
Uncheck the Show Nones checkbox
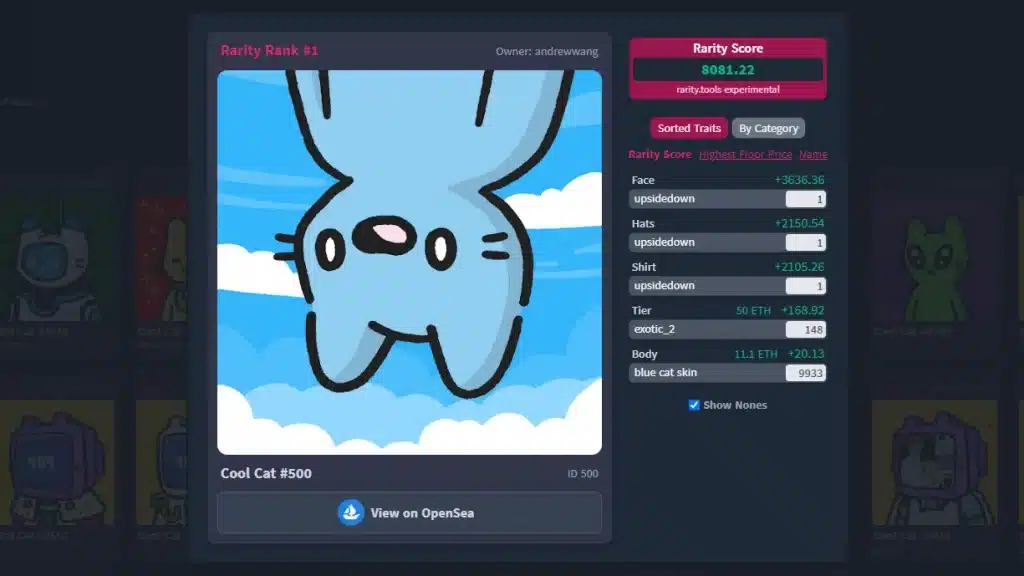694,405
